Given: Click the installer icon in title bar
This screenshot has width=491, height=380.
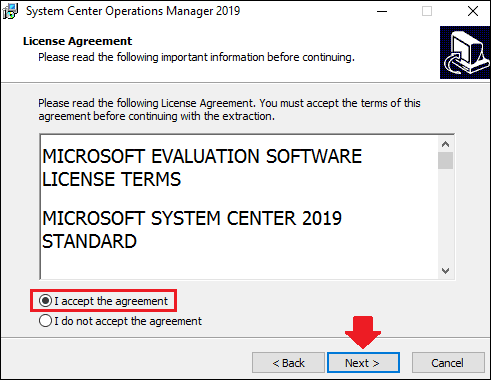Looking at the screenshot, I should point(10,11).
